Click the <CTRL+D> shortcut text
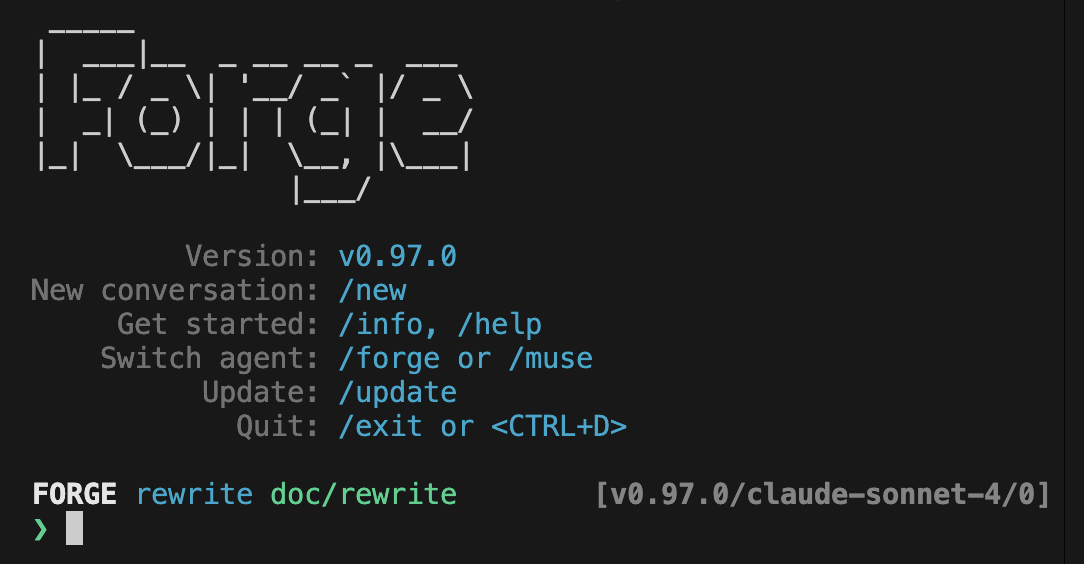The image size is (1084, 564). point(559,426)
